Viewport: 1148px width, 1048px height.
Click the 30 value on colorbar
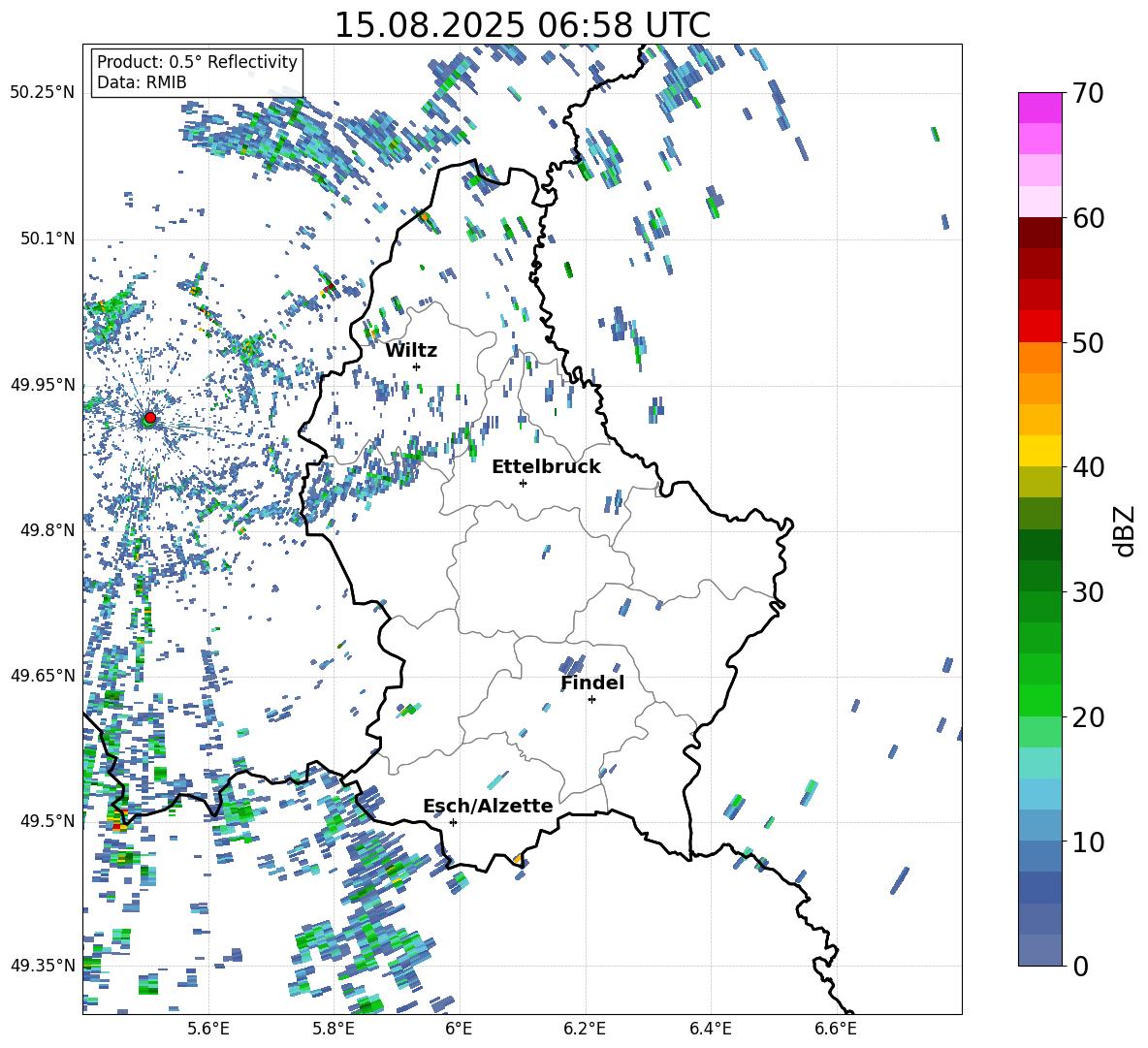(x=1089, y=592)
